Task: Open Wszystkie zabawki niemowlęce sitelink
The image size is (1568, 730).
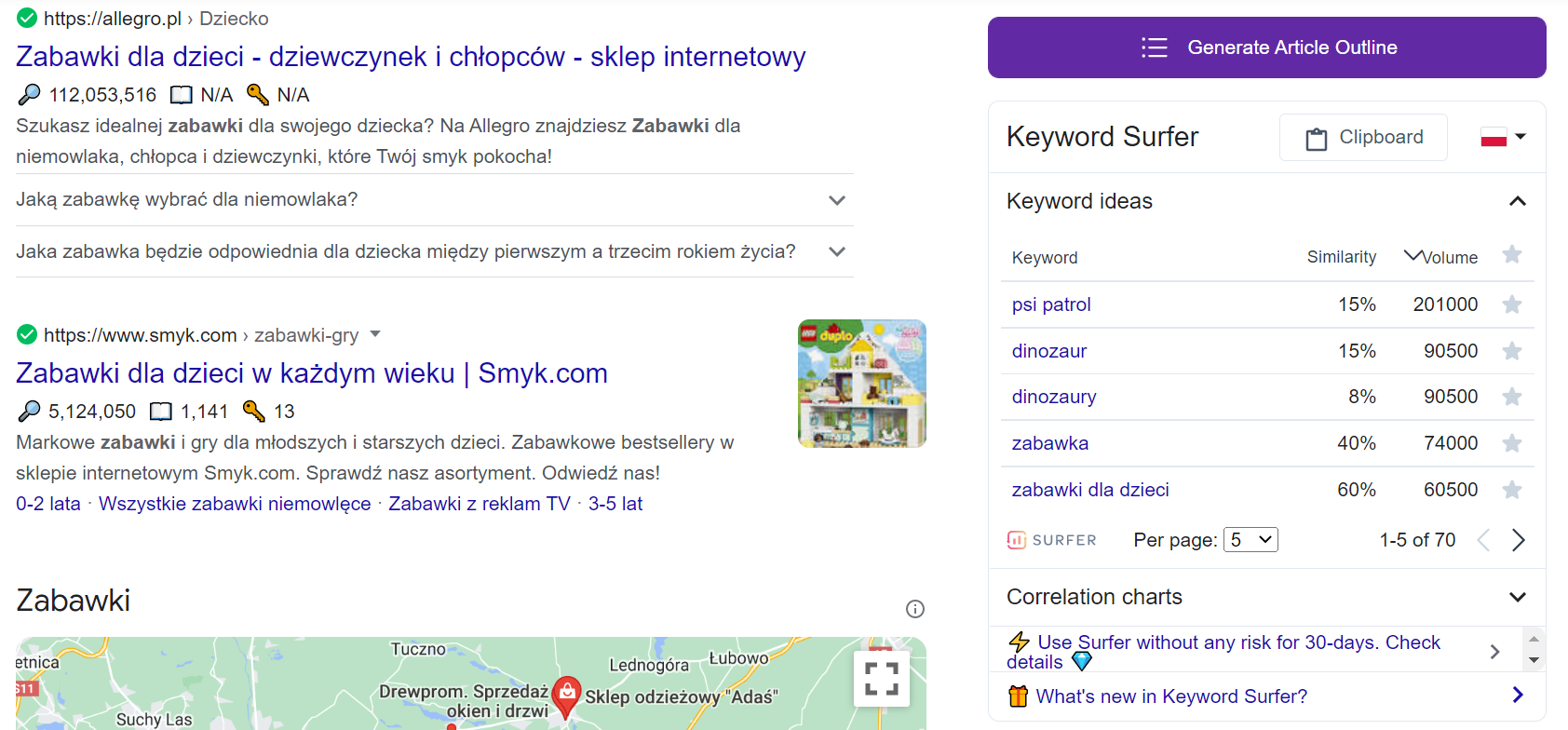Action: click(x=235, y=504)
